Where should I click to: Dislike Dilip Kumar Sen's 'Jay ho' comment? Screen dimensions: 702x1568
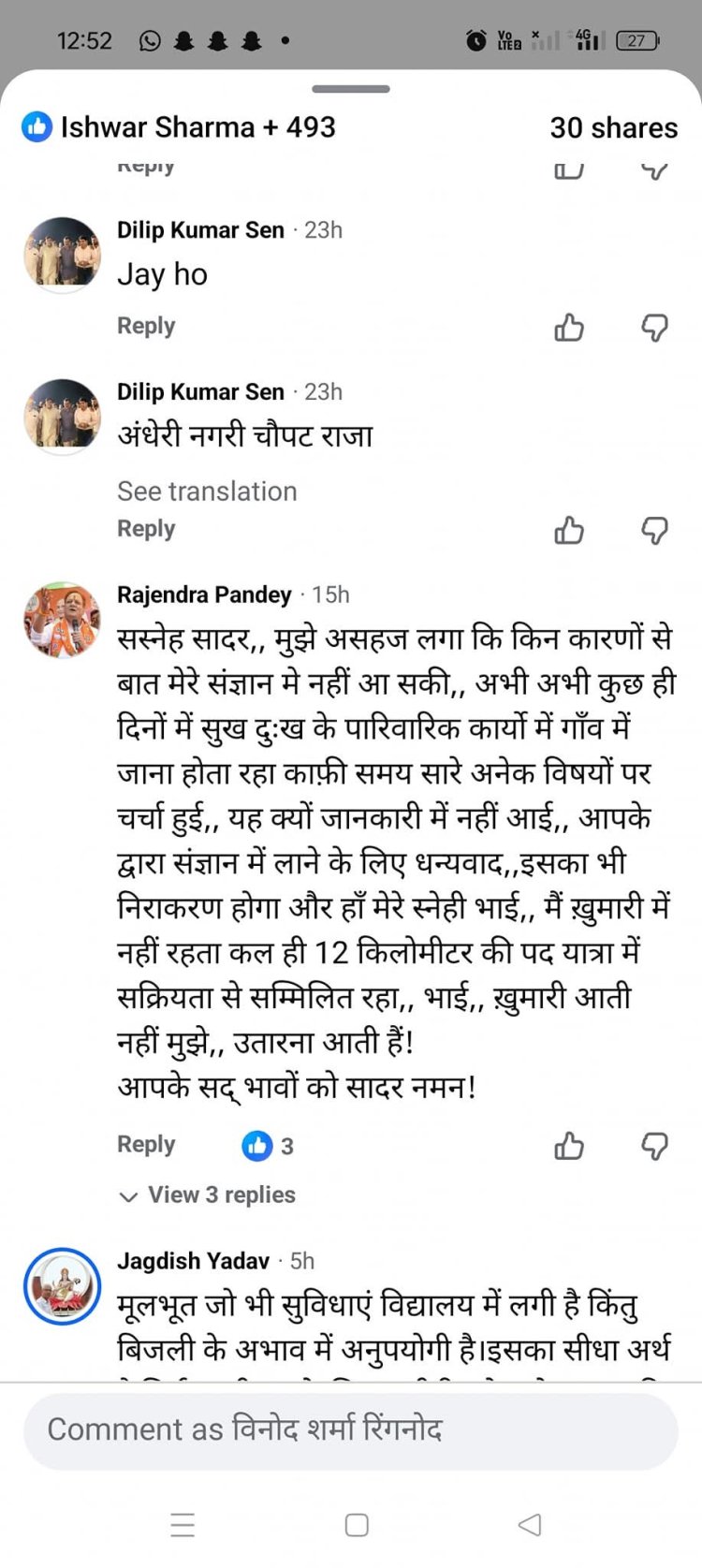tap(654, 328)
